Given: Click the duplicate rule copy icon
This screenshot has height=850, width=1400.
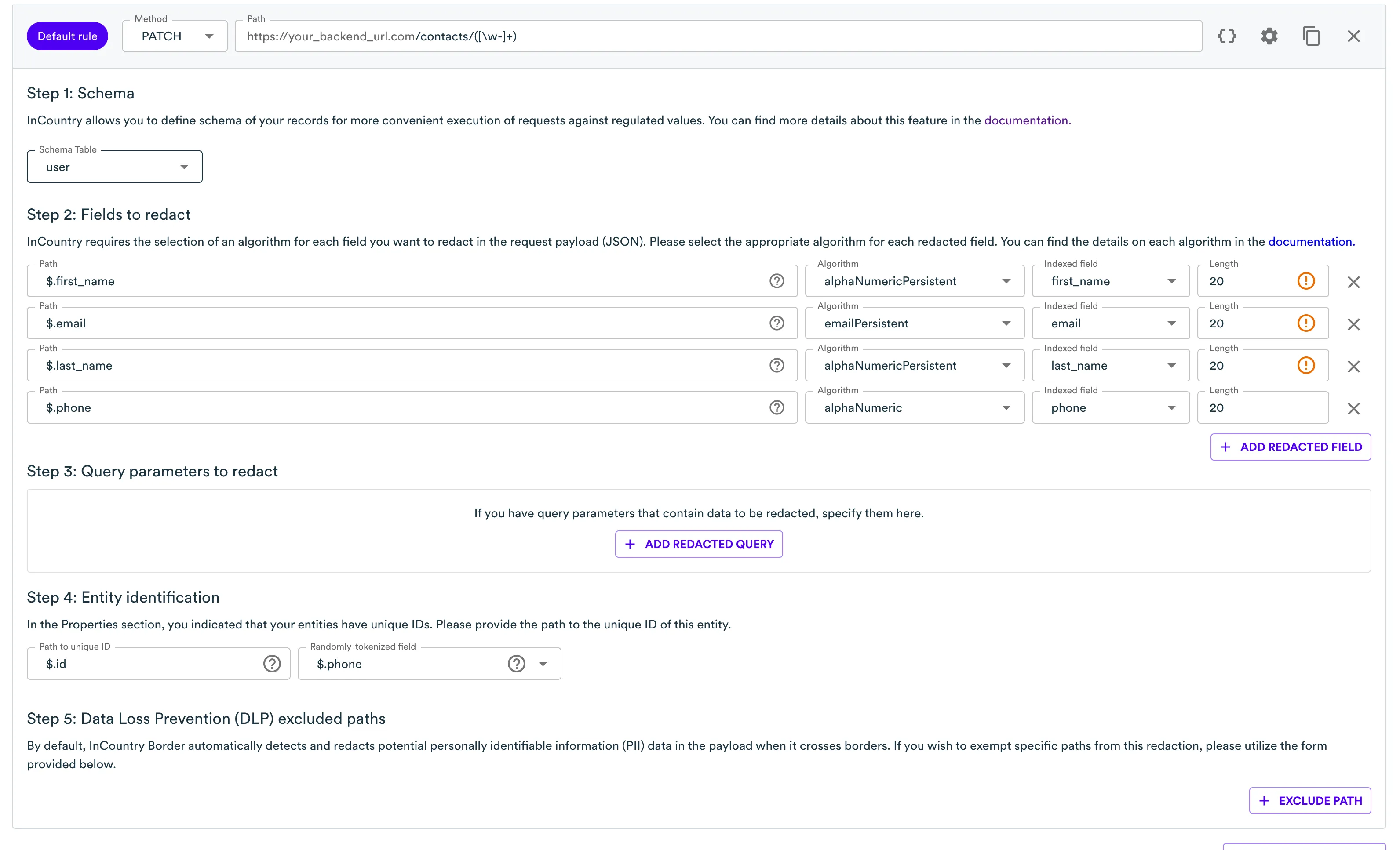Looking at the screenshot, I should [1311, 36].
